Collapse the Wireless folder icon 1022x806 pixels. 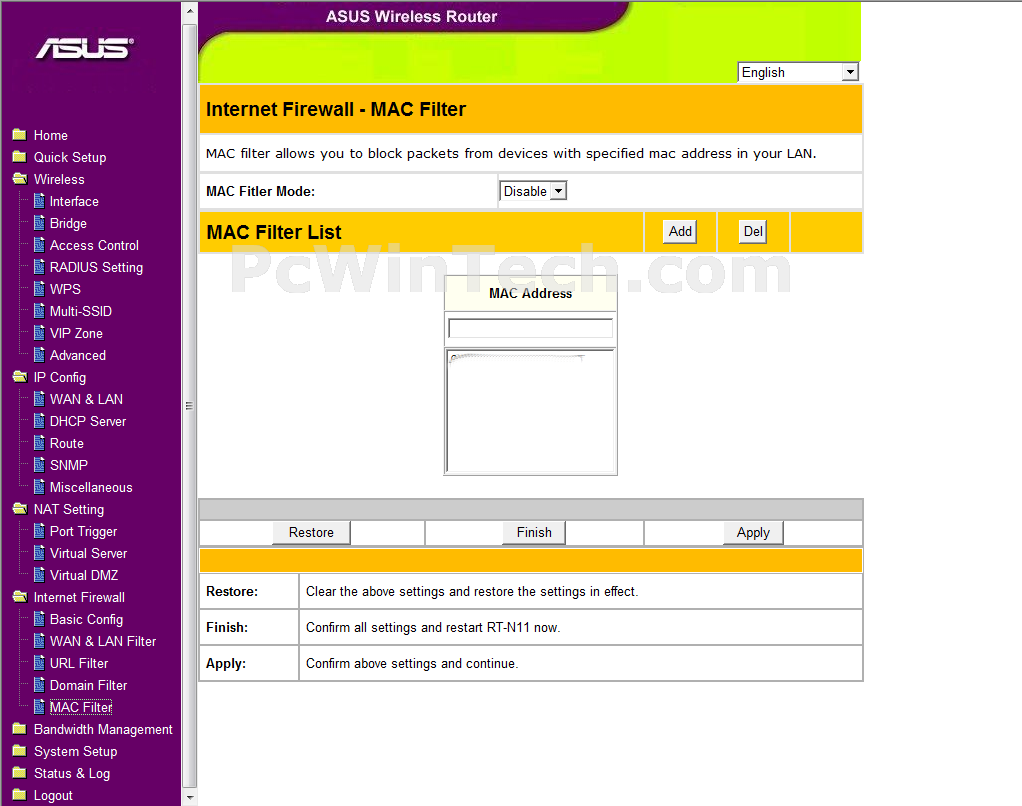(20, 179)
